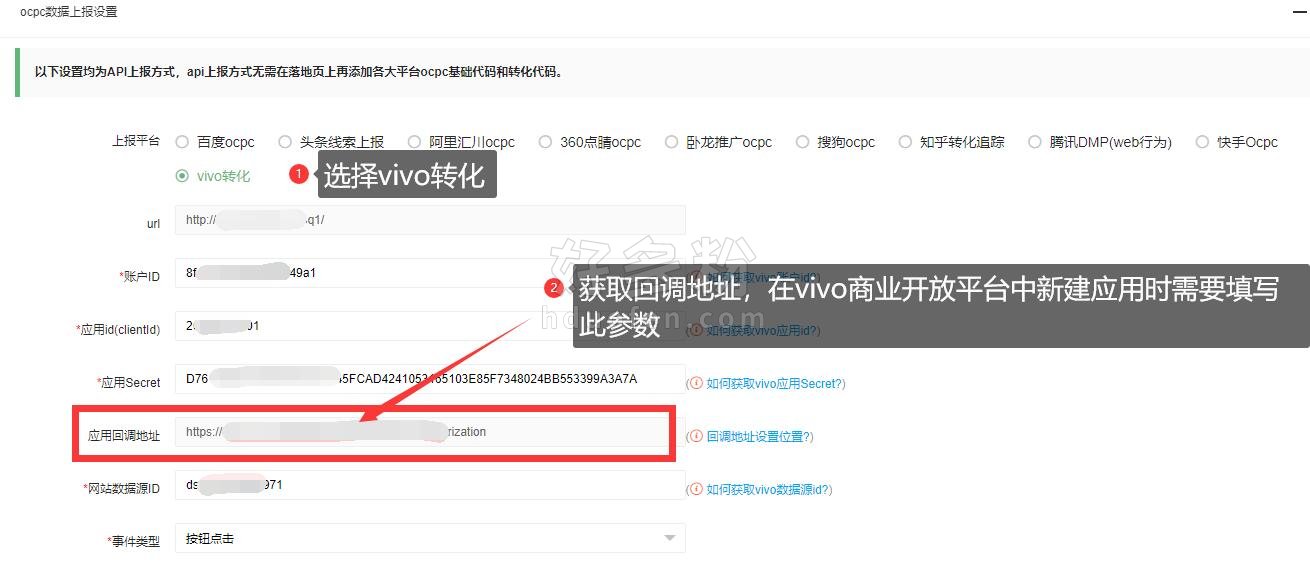Choose 阿里汇川ocpc reporting platform
The height and width of the screenshot is (564, 1310).
(416, 142)
